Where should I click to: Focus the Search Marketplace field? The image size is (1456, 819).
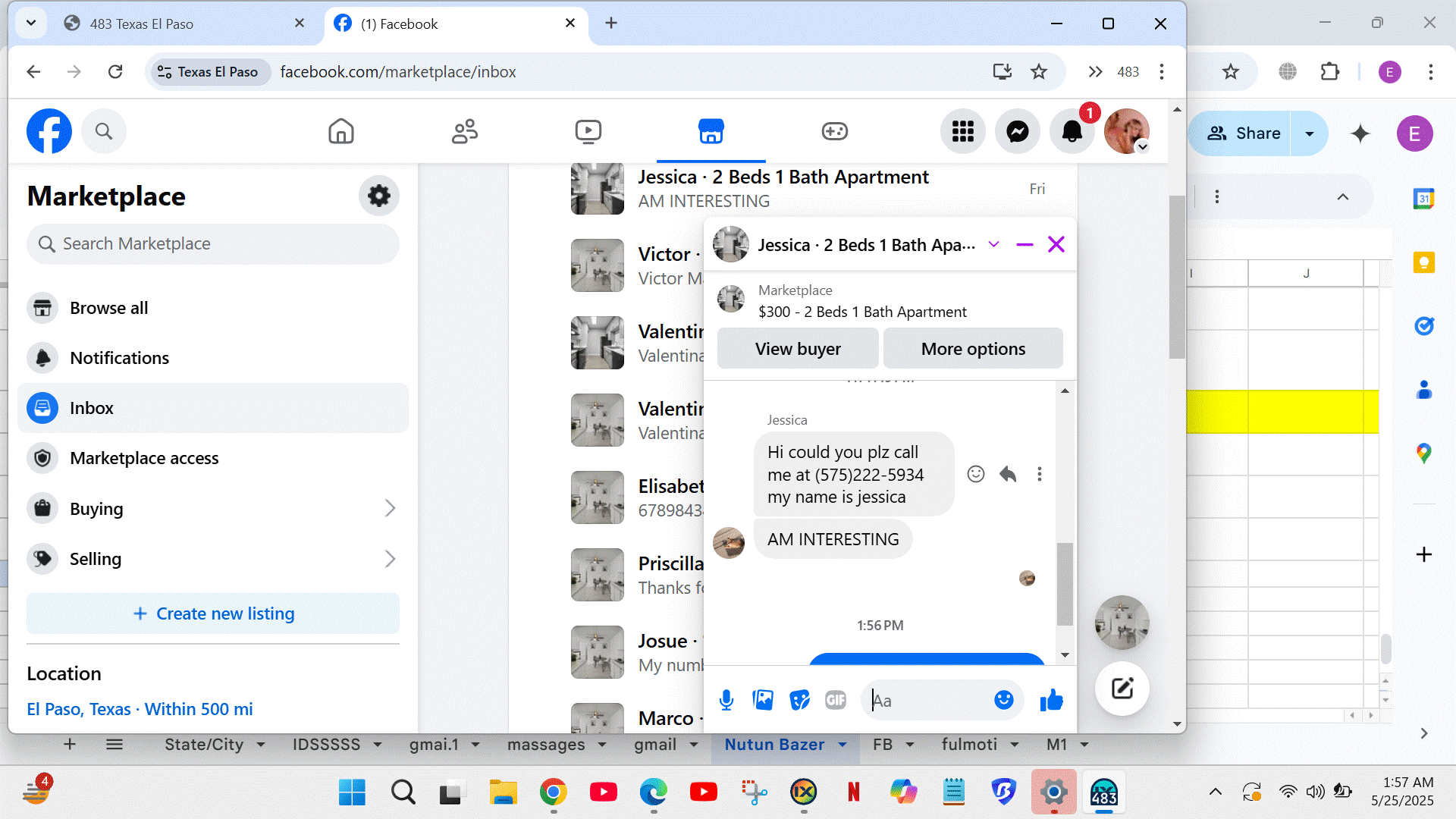213,244
